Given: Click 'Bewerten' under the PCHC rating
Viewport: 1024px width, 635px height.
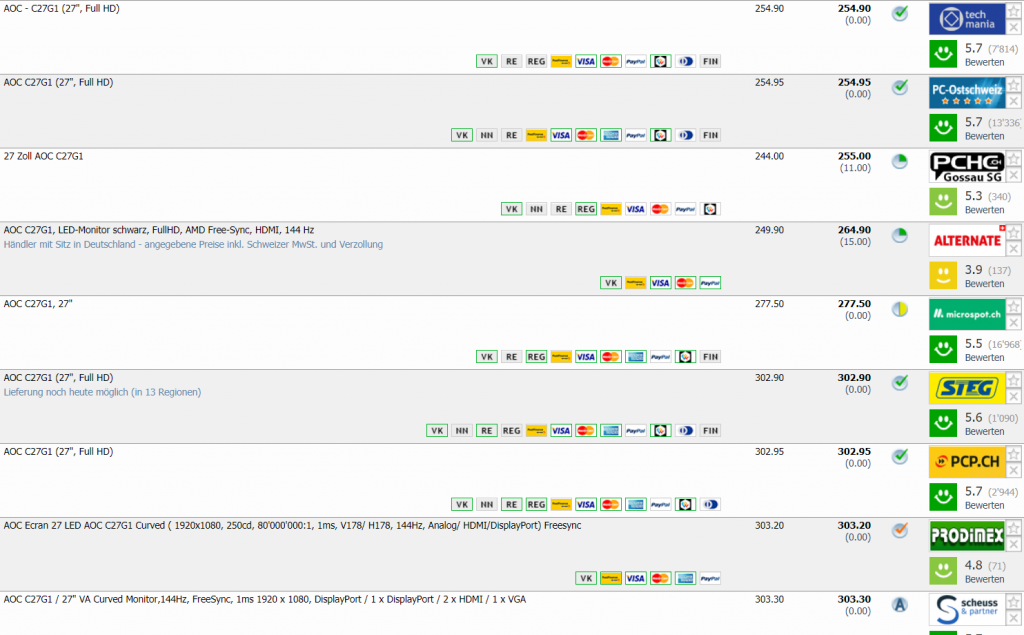Looking at the screenshot, I should click(x=984, y=210).
